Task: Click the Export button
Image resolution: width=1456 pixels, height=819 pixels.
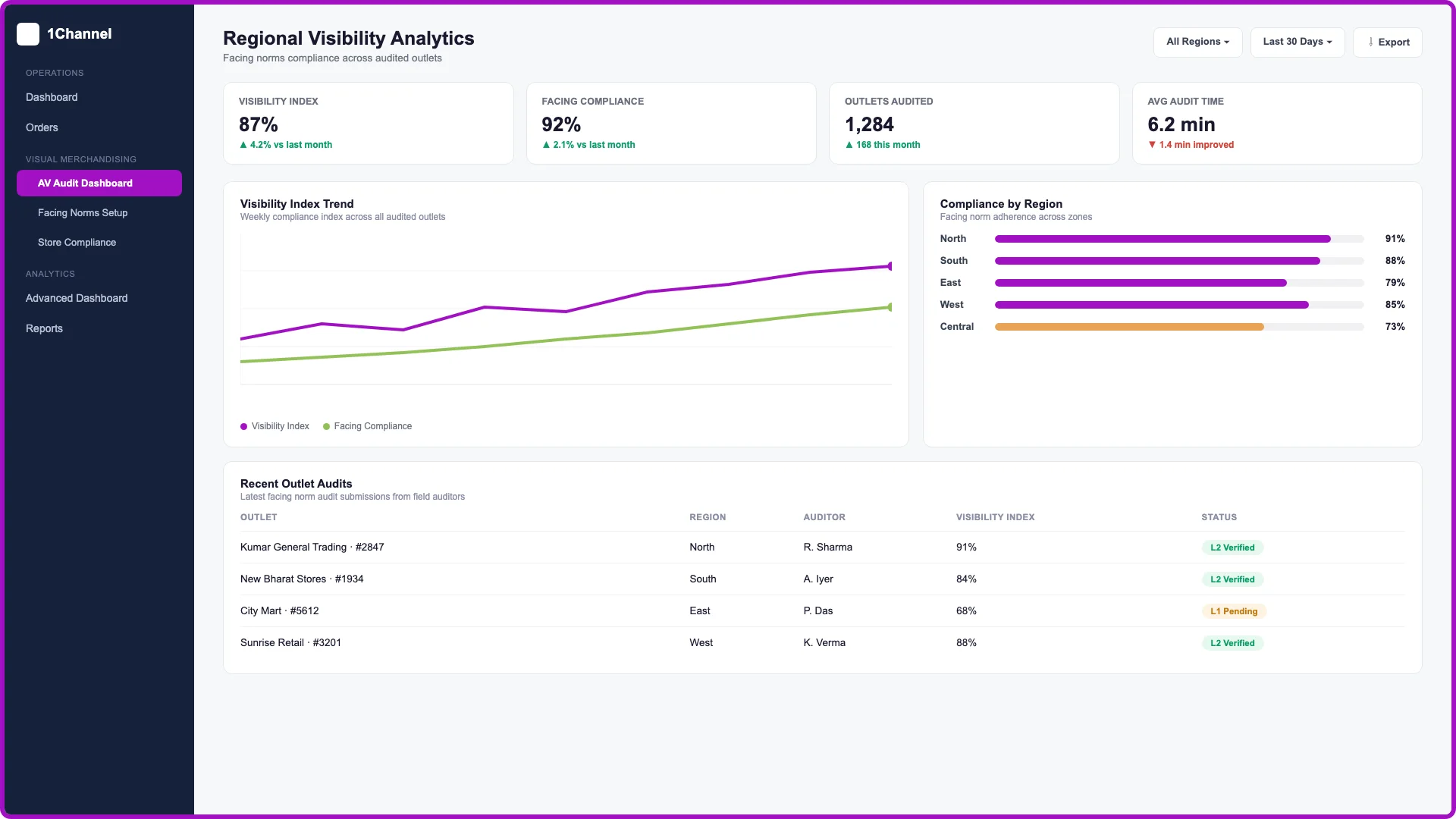Action: coord(1387,42)
